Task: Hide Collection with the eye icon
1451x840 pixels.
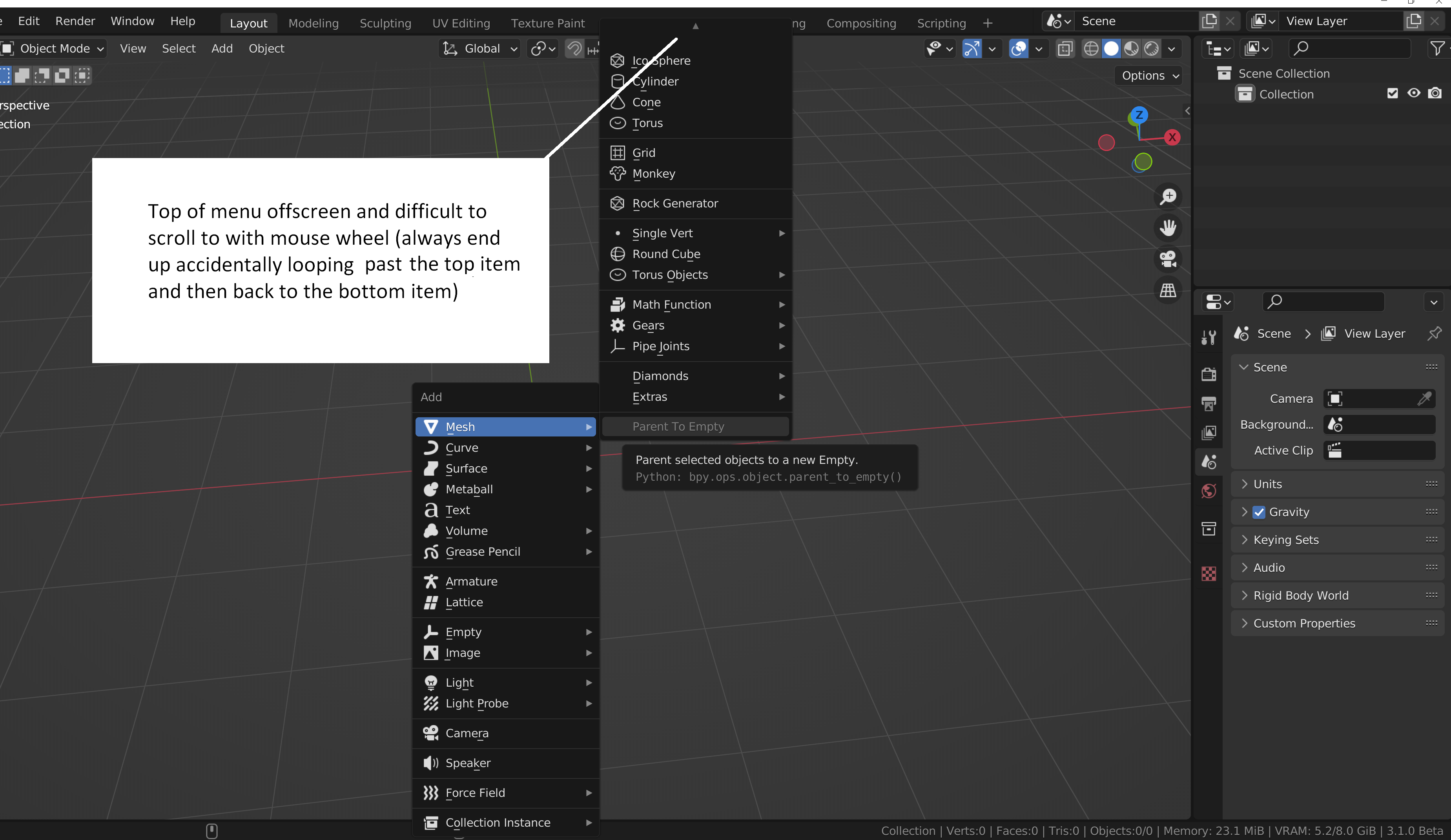Action: point(1414,93)
